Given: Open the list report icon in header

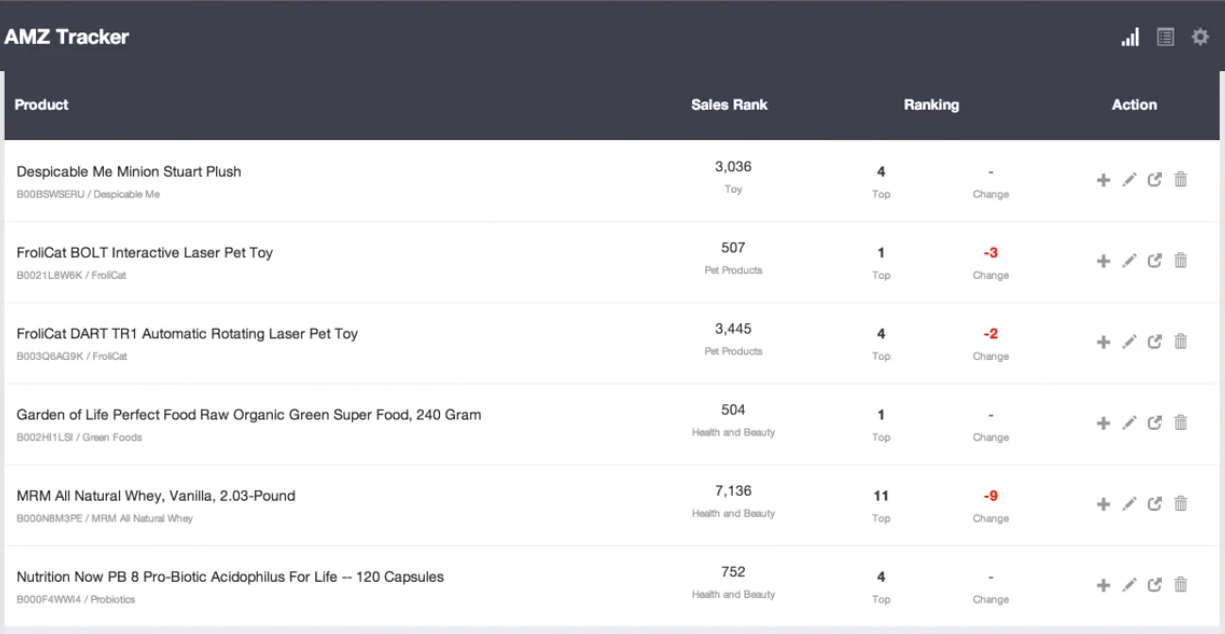Looking at the screenshot, I should [1165, 38].
